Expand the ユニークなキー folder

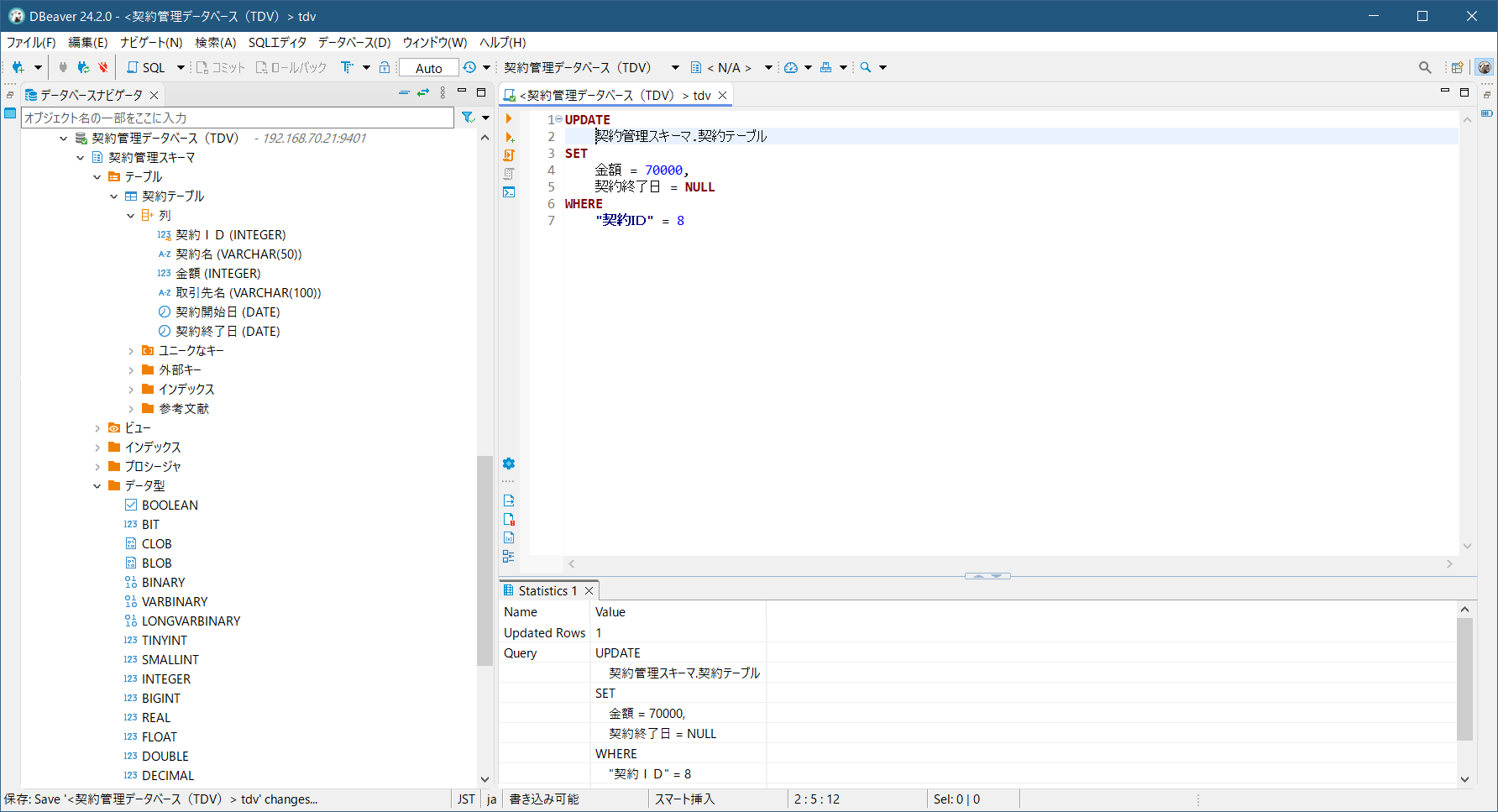tap(131, 351)
